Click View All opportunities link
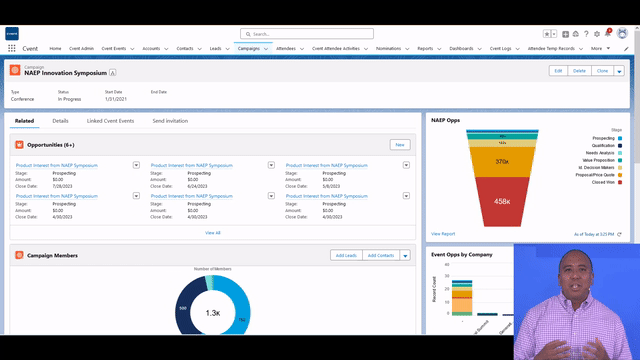 [213, 233]
